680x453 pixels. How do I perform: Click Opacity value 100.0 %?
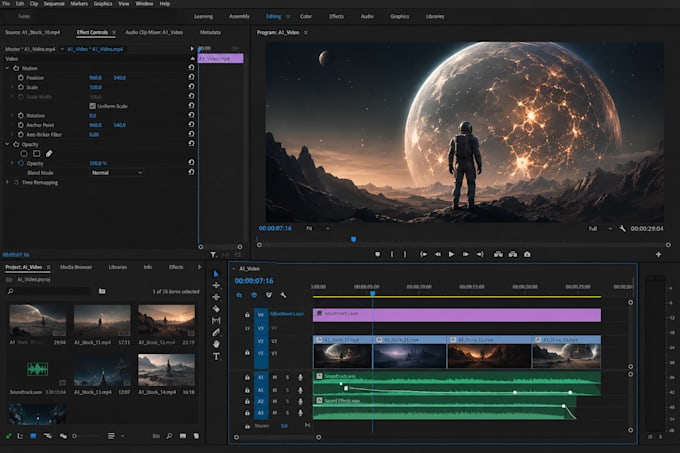click(98, 163)
